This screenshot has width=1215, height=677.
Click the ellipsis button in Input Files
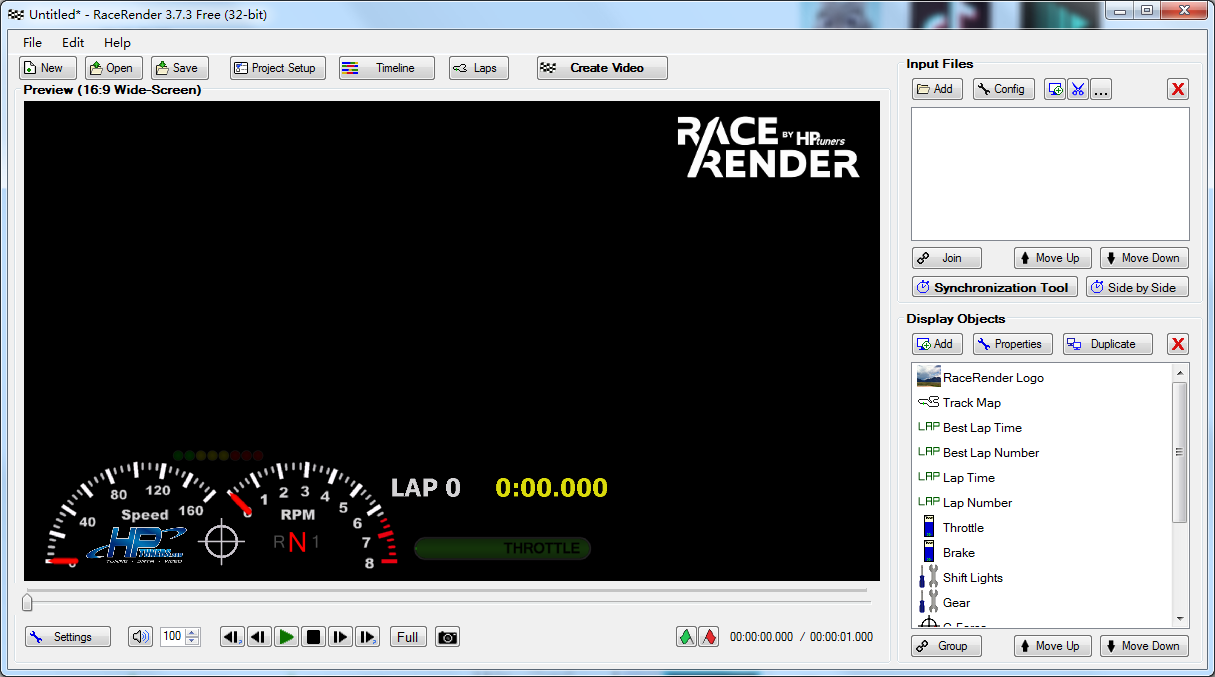pyautogui.click(x=1101, y=89)
